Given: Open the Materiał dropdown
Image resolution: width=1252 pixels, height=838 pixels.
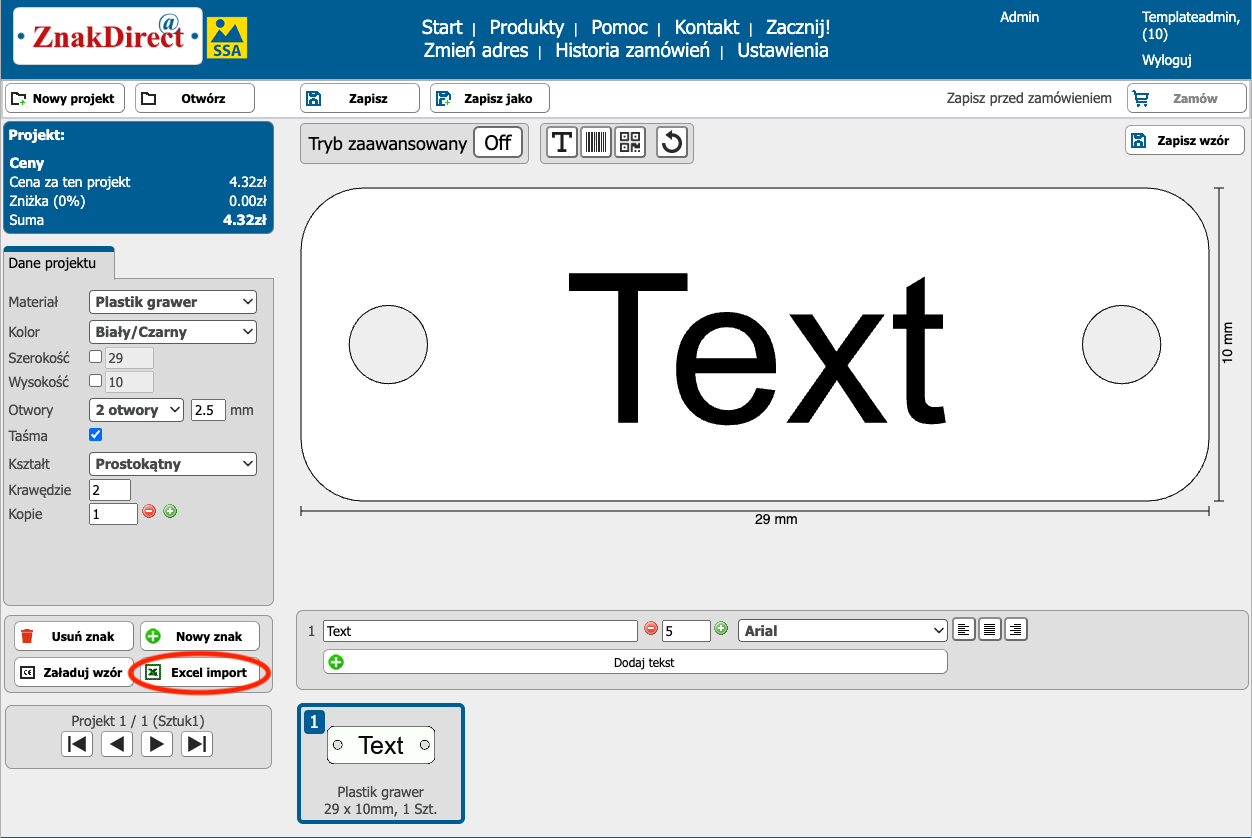Looking at the screenshot, I should pyautogui.click(x=173, y=302).
